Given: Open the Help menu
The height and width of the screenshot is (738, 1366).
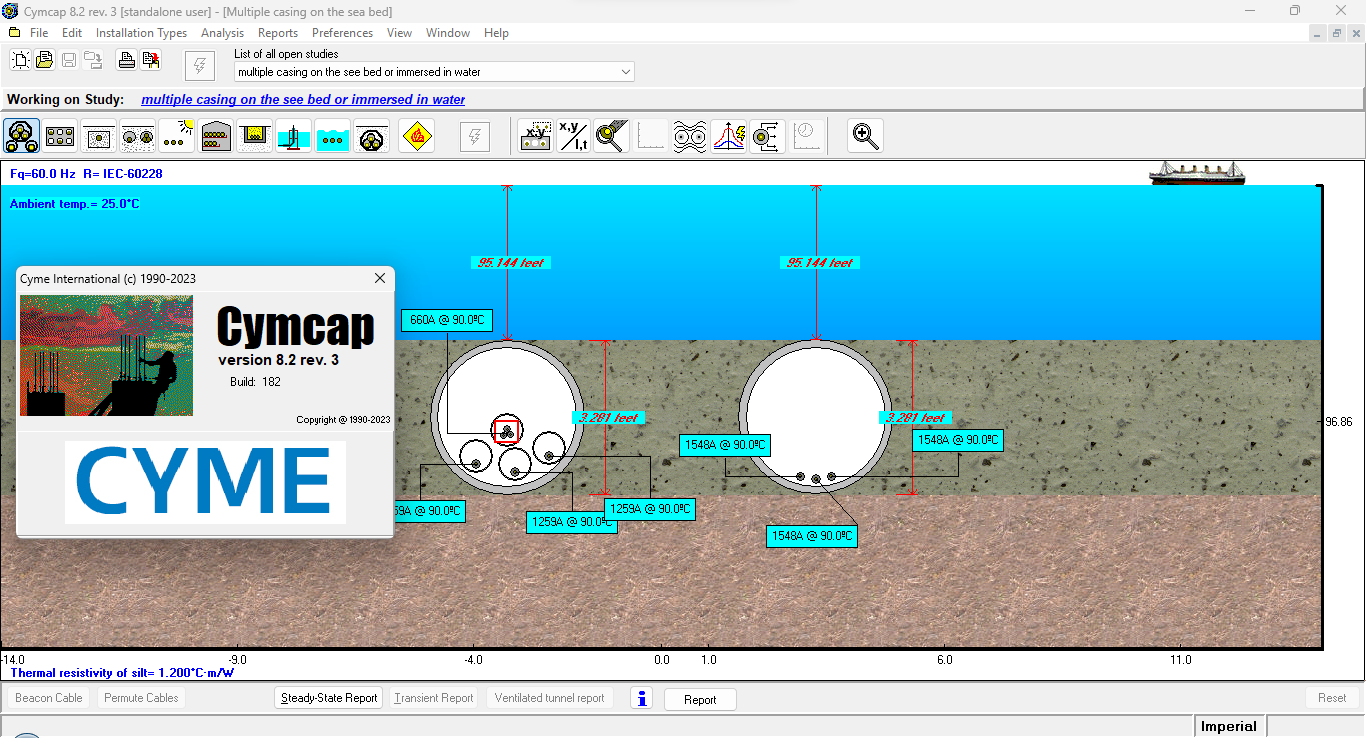Looking at the screenshot, I should pyautogui.click(x=496, y=33).
